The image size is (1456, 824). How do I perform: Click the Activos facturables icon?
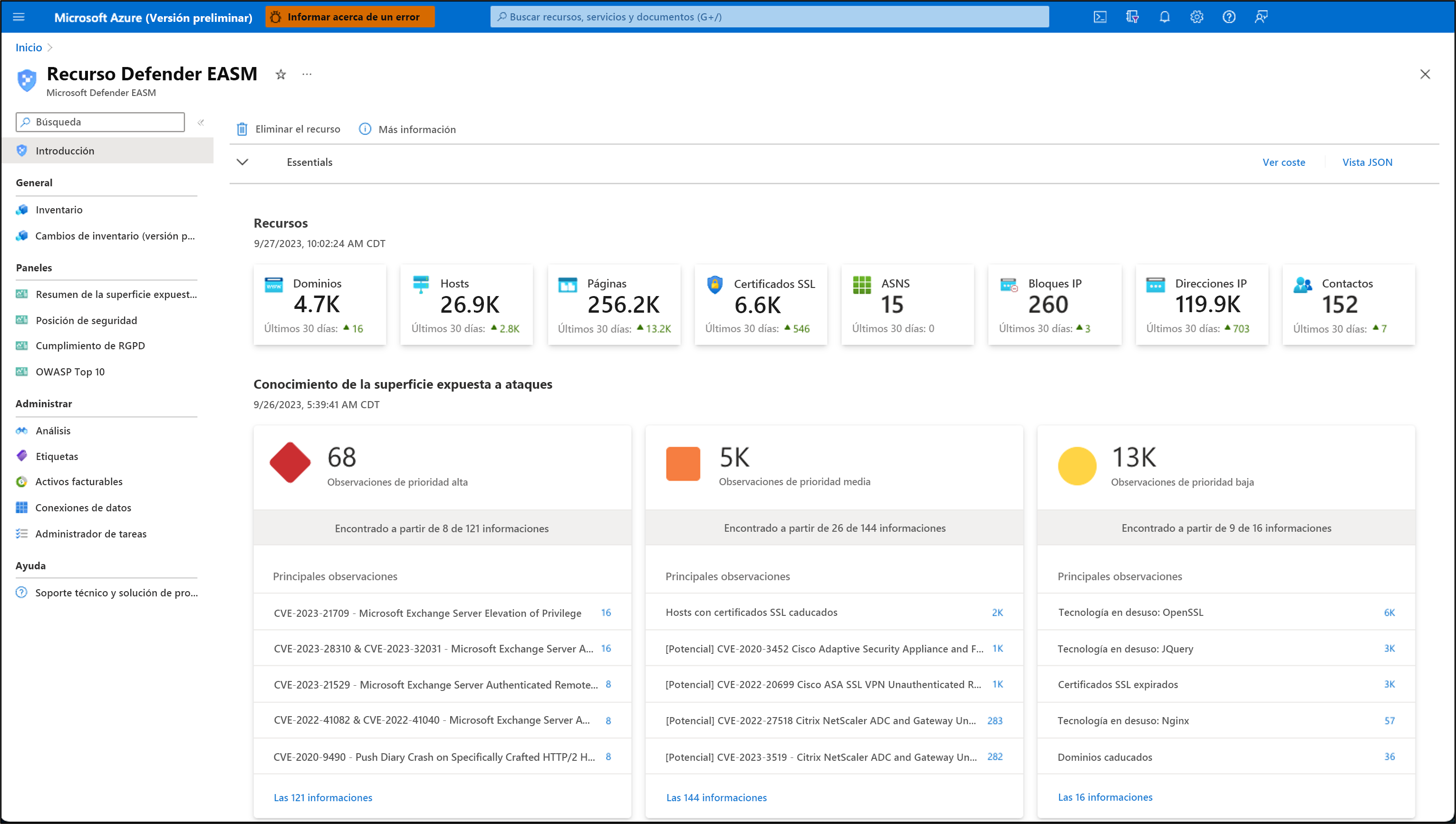(21, 481)
